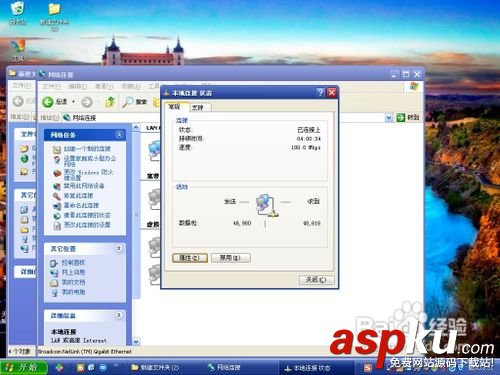500x375 pixels.
Task: Open the 文件(F) menu in 网络连接 window
Action: point(51,86)
